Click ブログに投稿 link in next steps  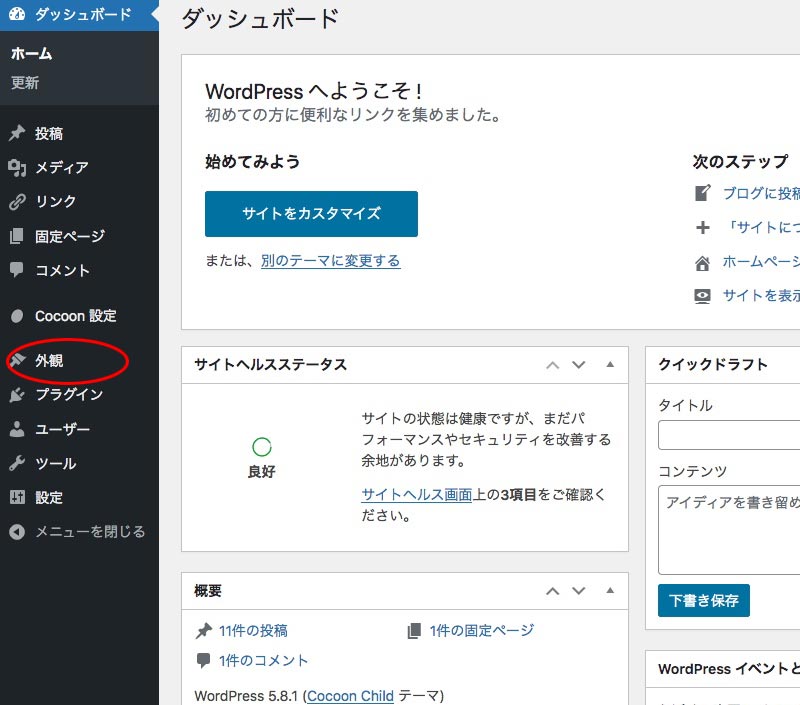click(761, 193)
